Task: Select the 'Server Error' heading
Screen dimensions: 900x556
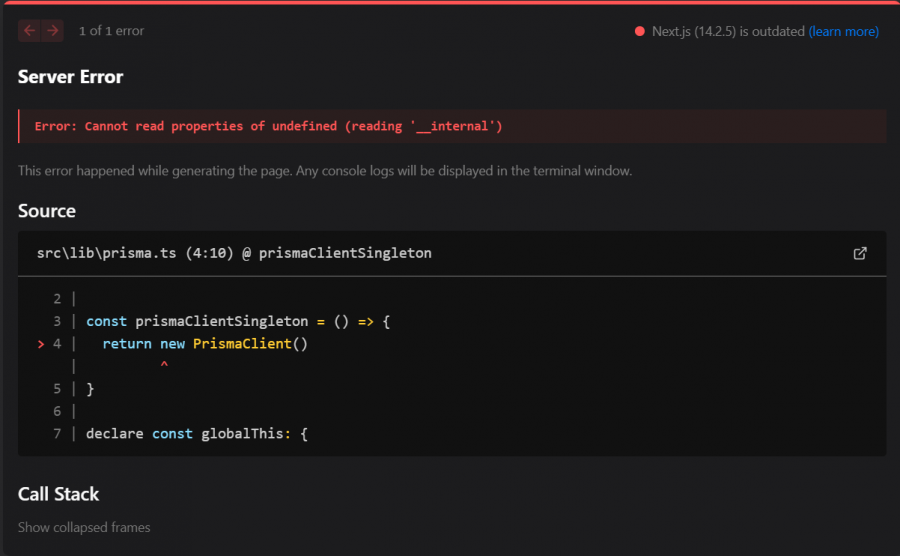Action: click(x=70, y=77)
